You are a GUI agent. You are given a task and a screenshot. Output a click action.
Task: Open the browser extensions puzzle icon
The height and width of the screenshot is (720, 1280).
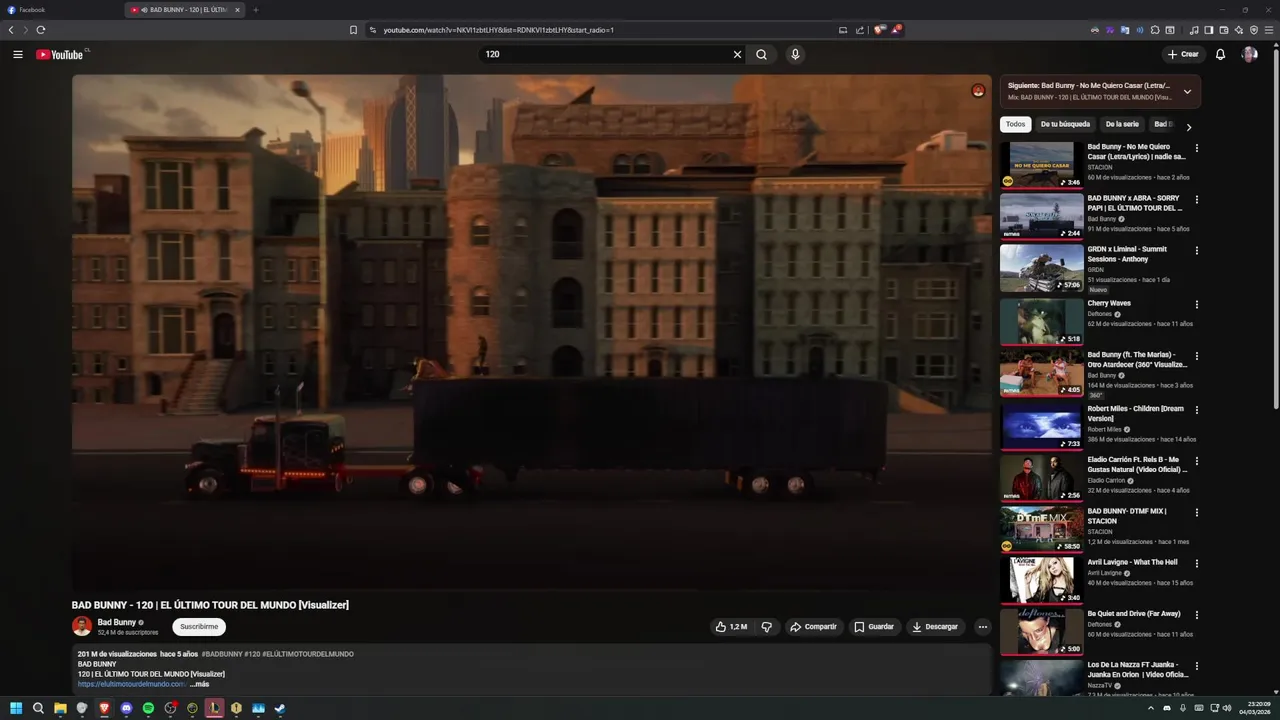pyautogui.click(x=1155, y=30)
